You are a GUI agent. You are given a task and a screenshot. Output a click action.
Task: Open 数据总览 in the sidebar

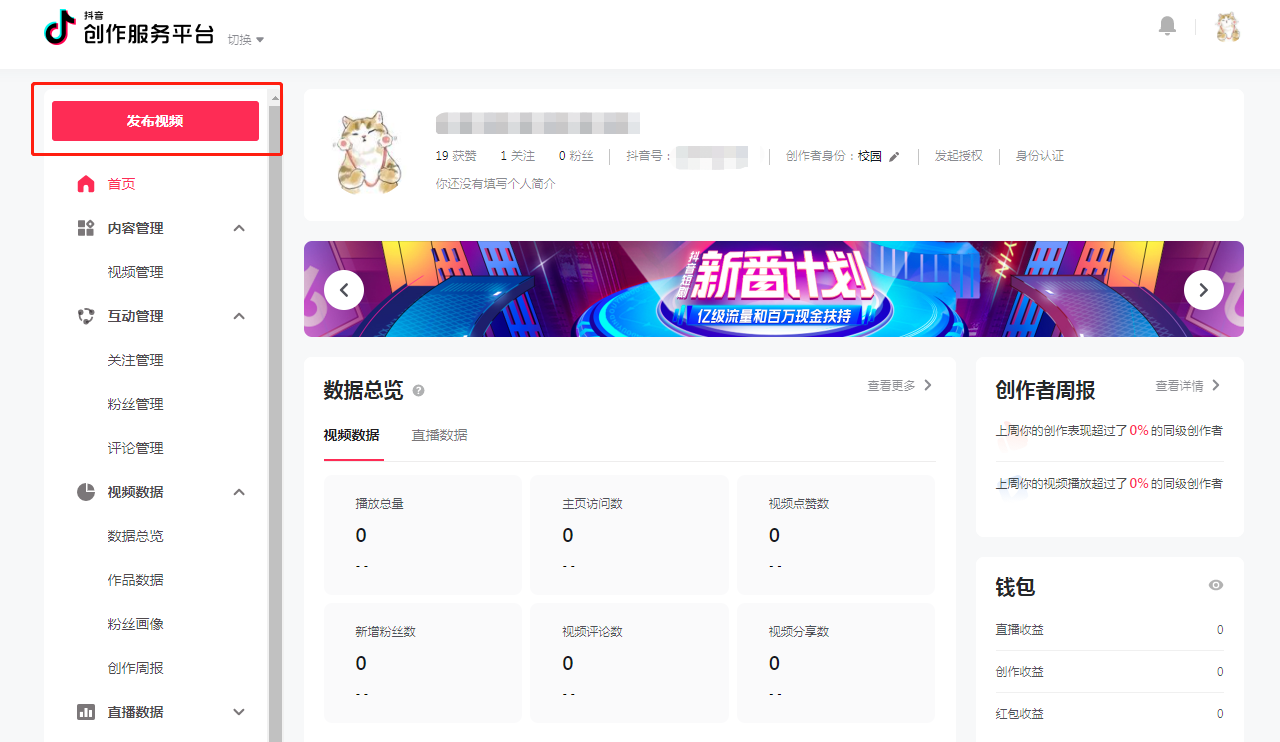[135, 536]
